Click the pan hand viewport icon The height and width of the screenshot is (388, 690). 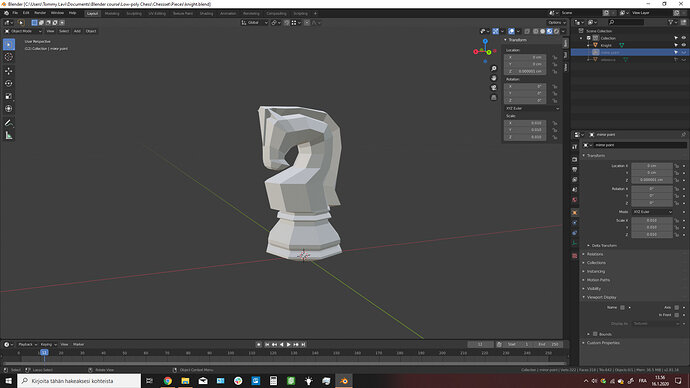(x=494, y=78)
